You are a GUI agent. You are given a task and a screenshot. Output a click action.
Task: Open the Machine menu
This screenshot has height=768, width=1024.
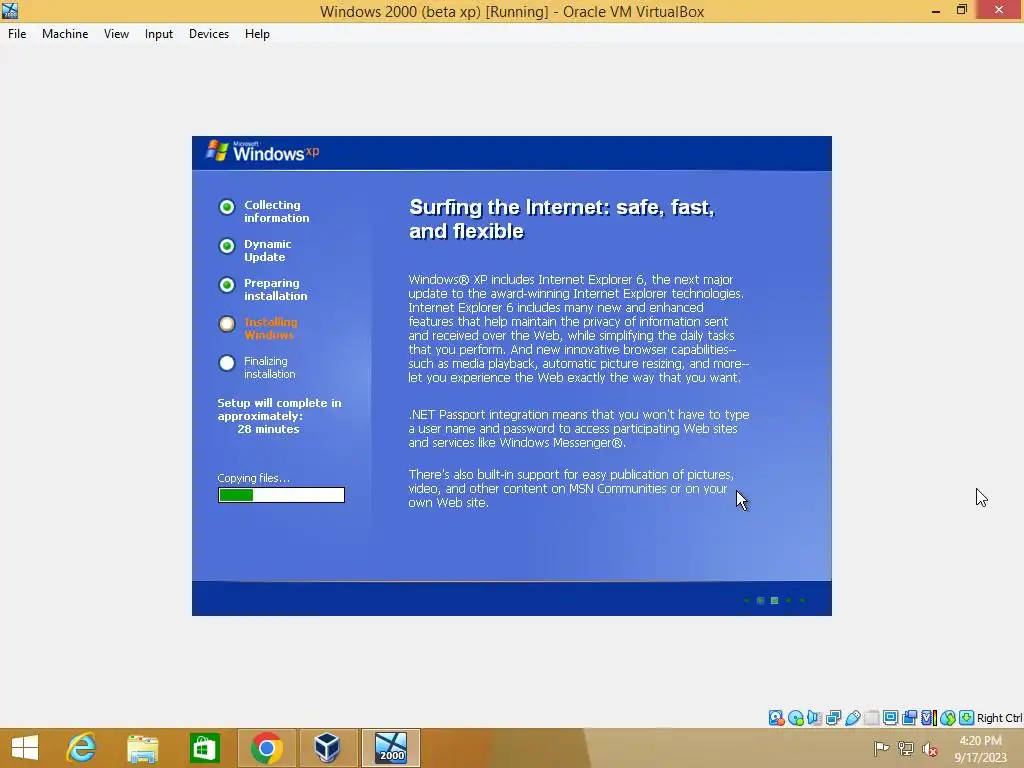pos(65,34)
